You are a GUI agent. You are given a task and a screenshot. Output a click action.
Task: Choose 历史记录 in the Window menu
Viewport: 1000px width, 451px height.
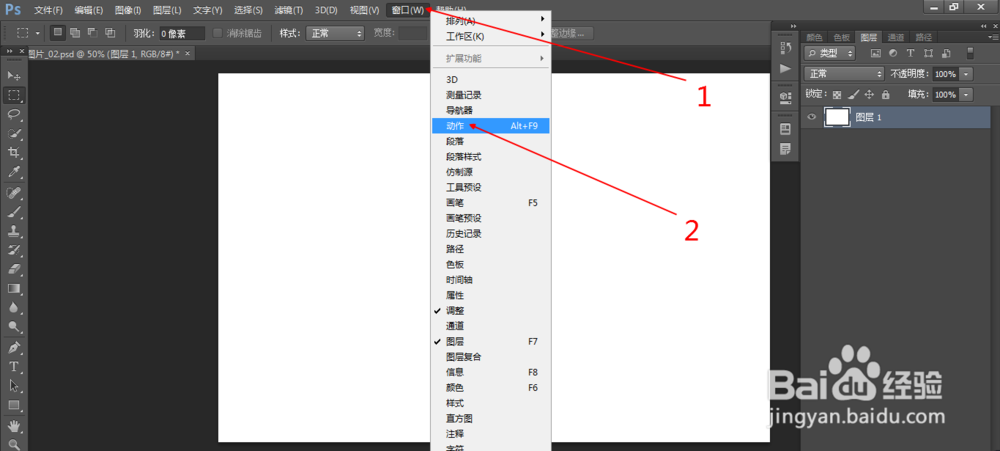491,233
